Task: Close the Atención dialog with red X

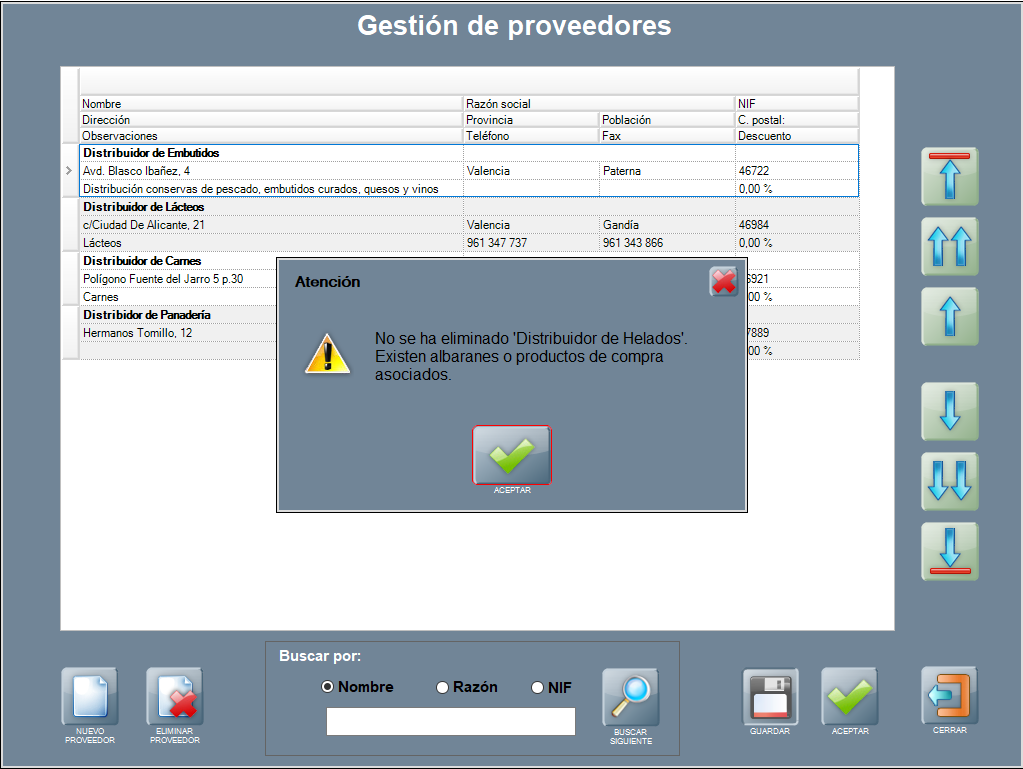Action: point(723,282)
